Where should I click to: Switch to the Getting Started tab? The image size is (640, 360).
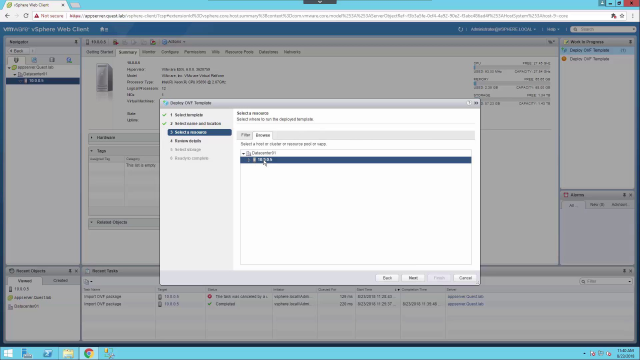point(99,52)
